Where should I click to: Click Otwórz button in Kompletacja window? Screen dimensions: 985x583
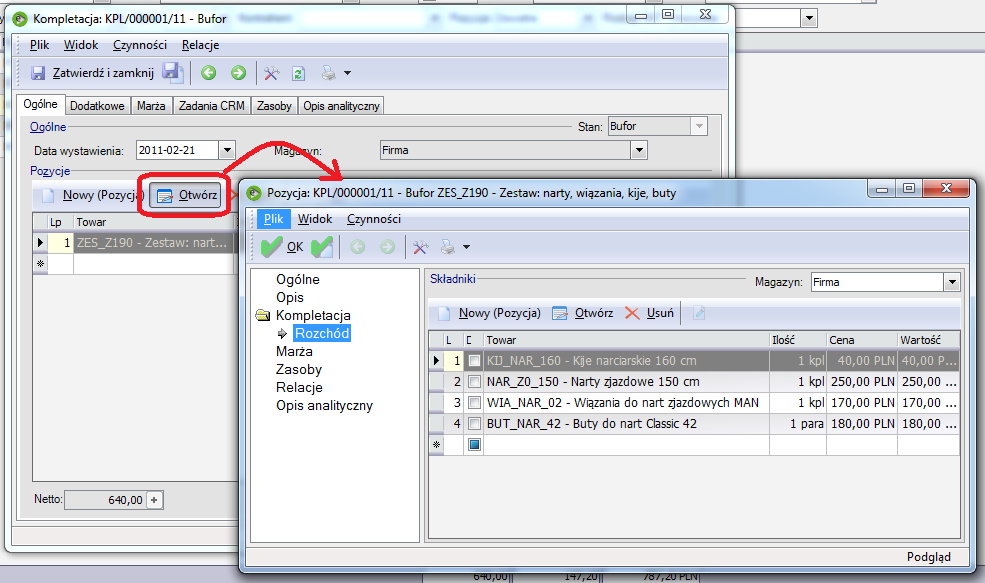187,195
